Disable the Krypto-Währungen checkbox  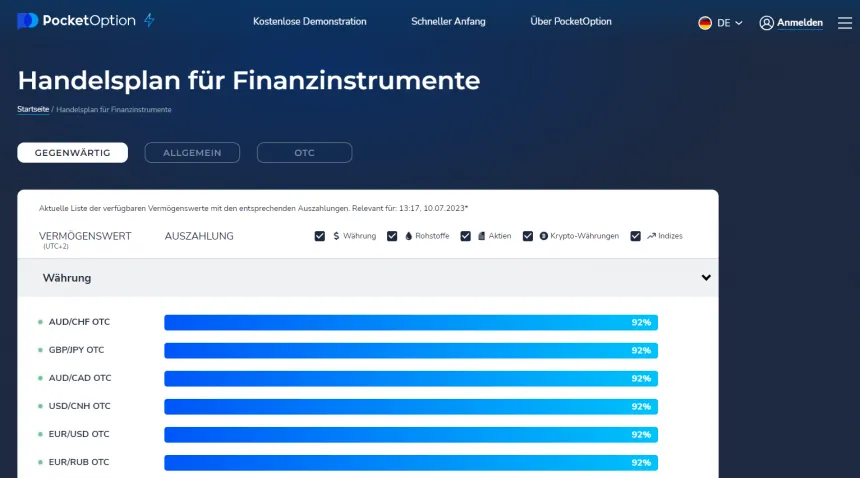pyautogui.click(x=528, y=236)
